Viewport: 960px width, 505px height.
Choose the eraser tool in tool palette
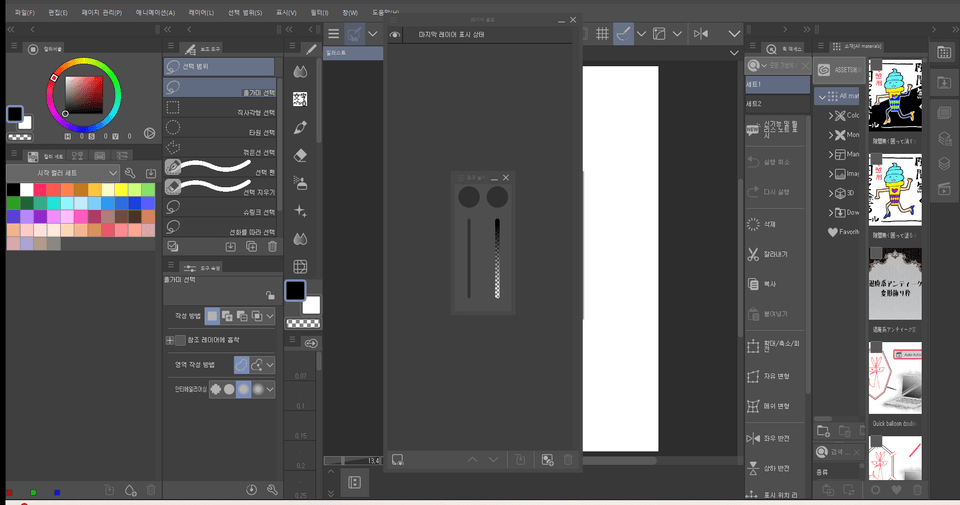coord(300,155)
